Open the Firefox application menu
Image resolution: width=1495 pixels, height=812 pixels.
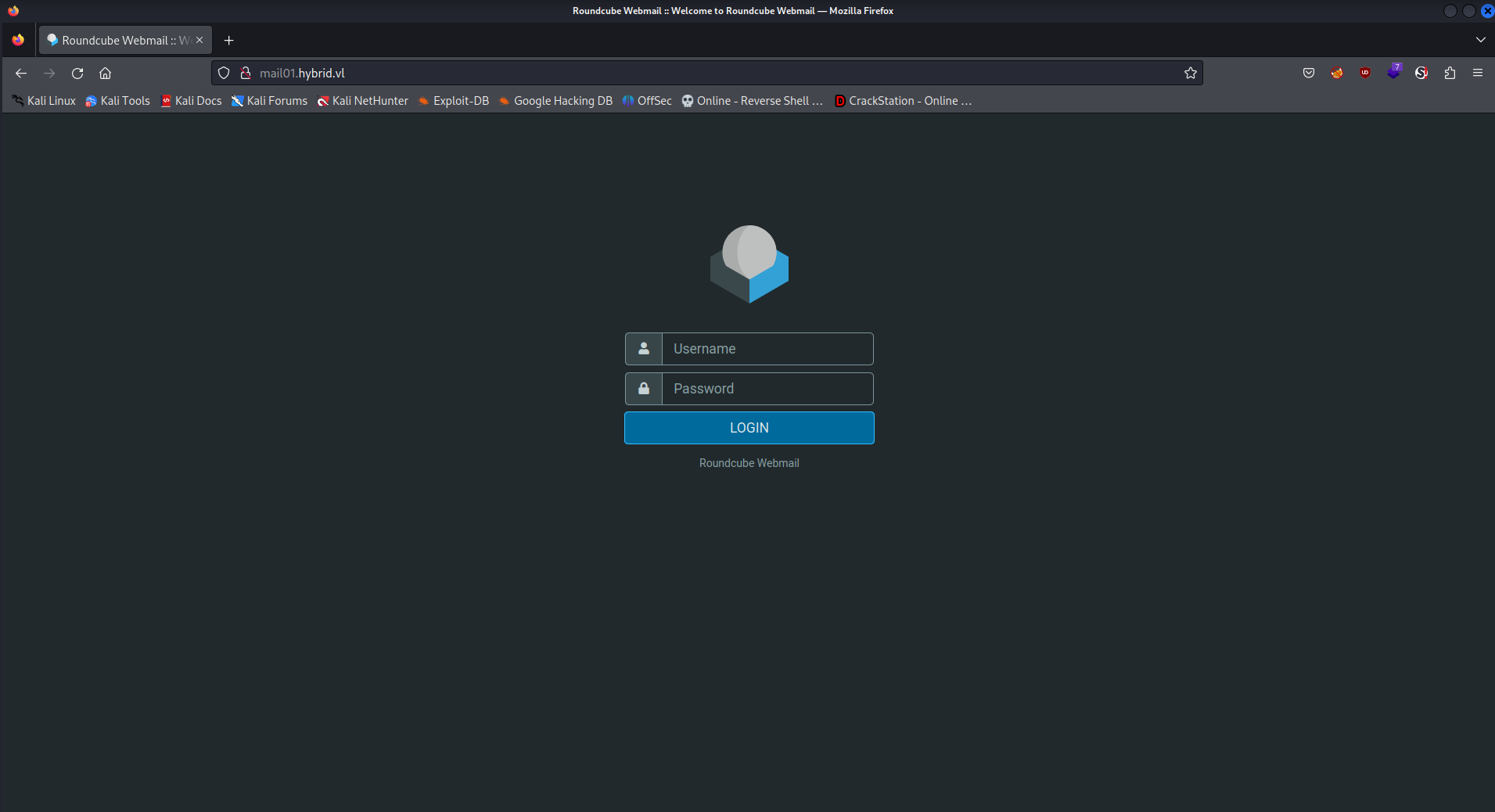click(1477, 74)
